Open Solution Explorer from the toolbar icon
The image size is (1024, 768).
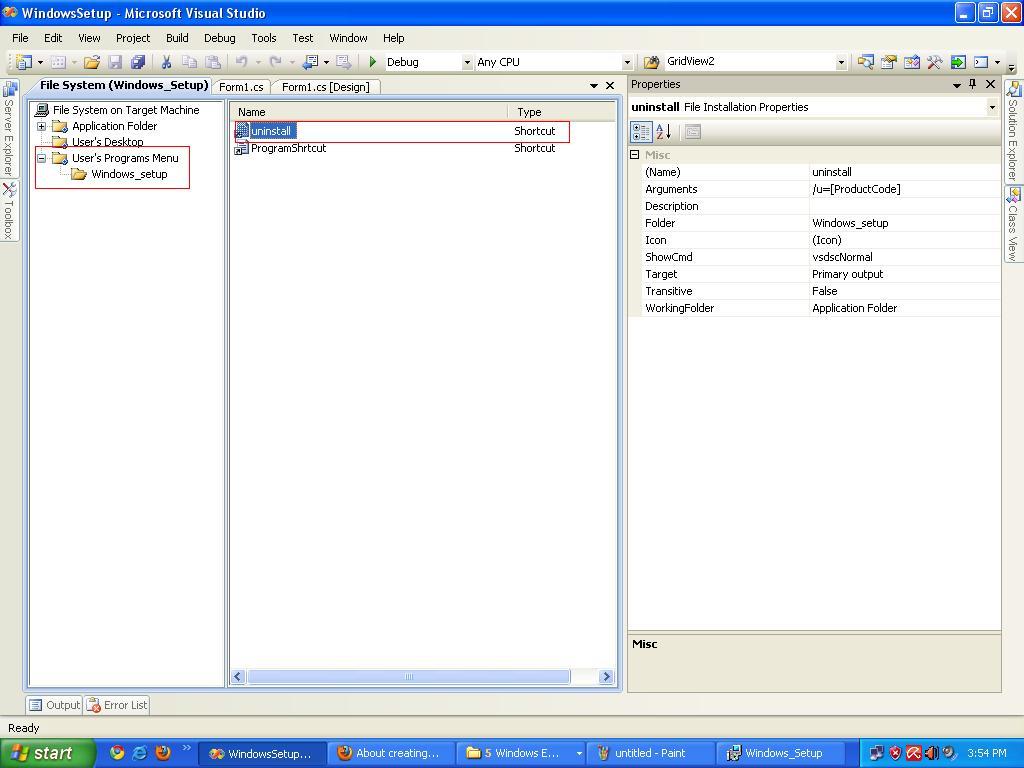coord(866,62)
